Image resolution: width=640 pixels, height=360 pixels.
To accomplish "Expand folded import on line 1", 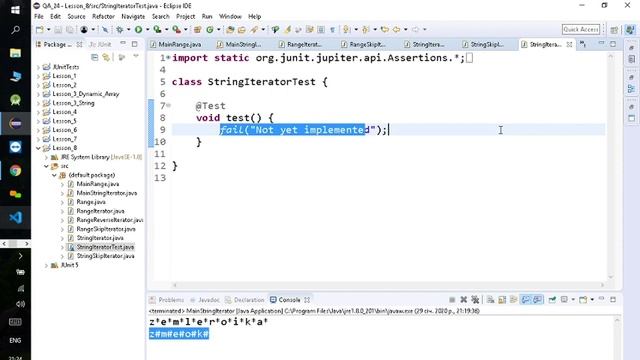I will [x=168, y=58].
